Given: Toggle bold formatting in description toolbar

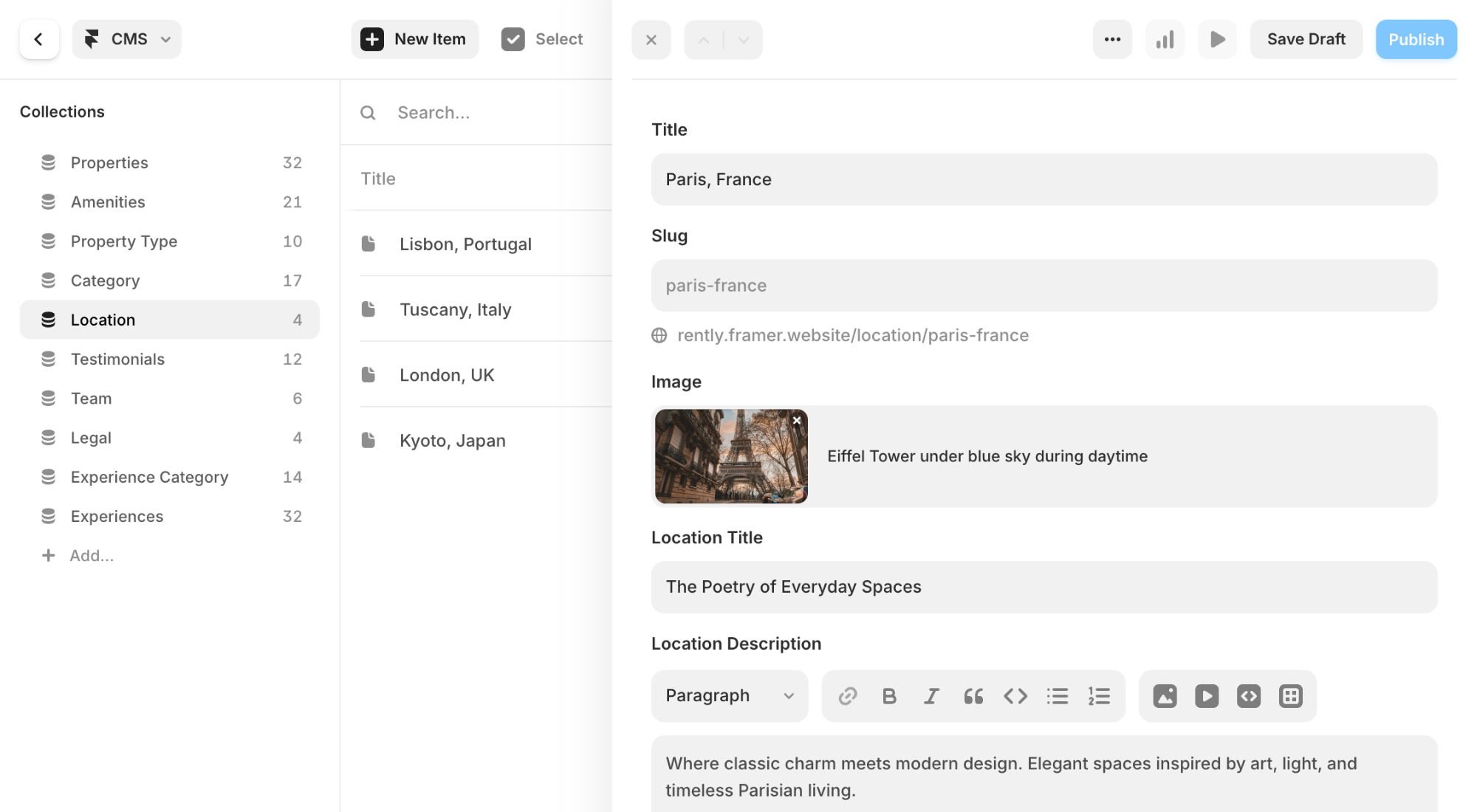Looking at the screenshot, I should (889, 696).
